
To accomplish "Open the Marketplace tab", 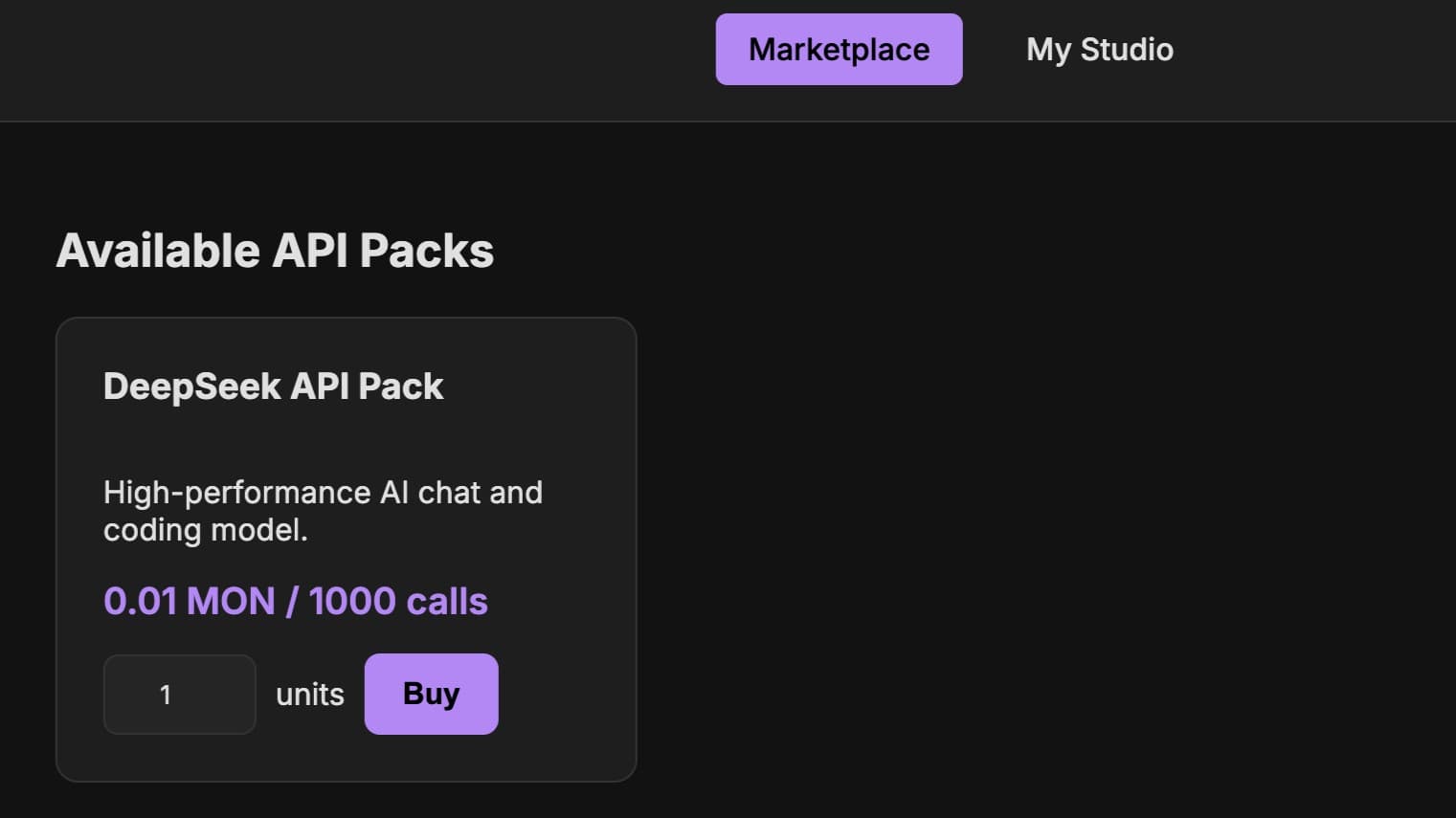I will pyautogui.click(x=839, y=50).
